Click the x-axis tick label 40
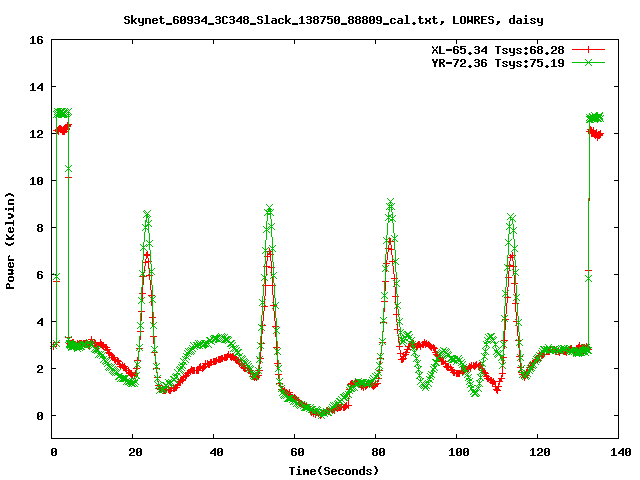The image size is (640, 480). pyautogui.click(x=216, y=452)
